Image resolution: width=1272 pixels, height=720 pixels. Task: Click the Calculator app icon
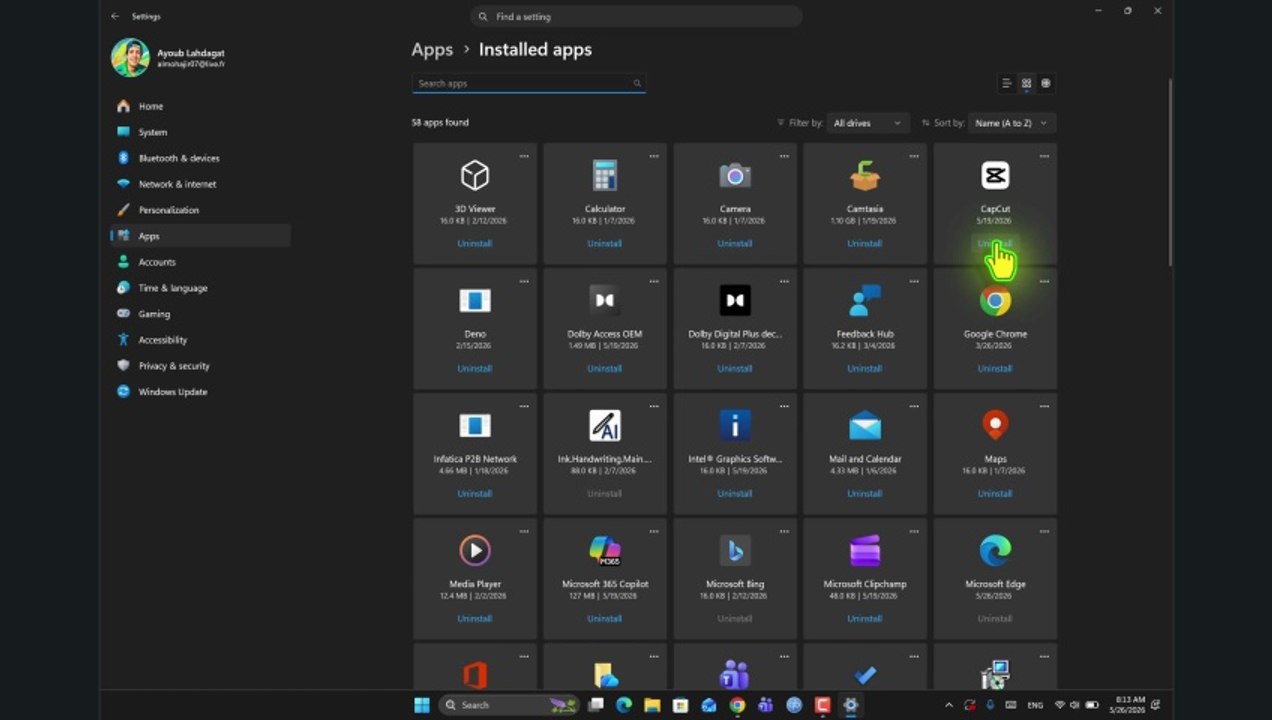(x=605, y=176)
